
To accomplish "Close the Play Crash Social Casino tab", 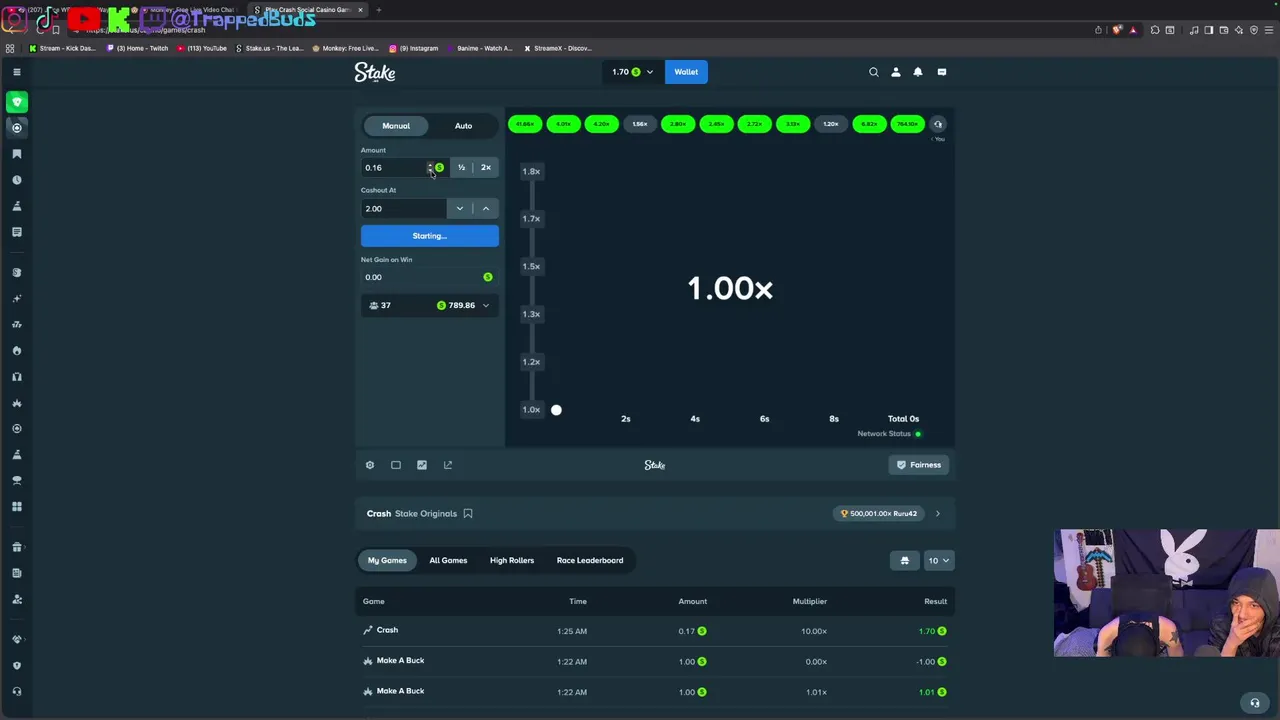I will pyautogui.click(x=360, y=10).
